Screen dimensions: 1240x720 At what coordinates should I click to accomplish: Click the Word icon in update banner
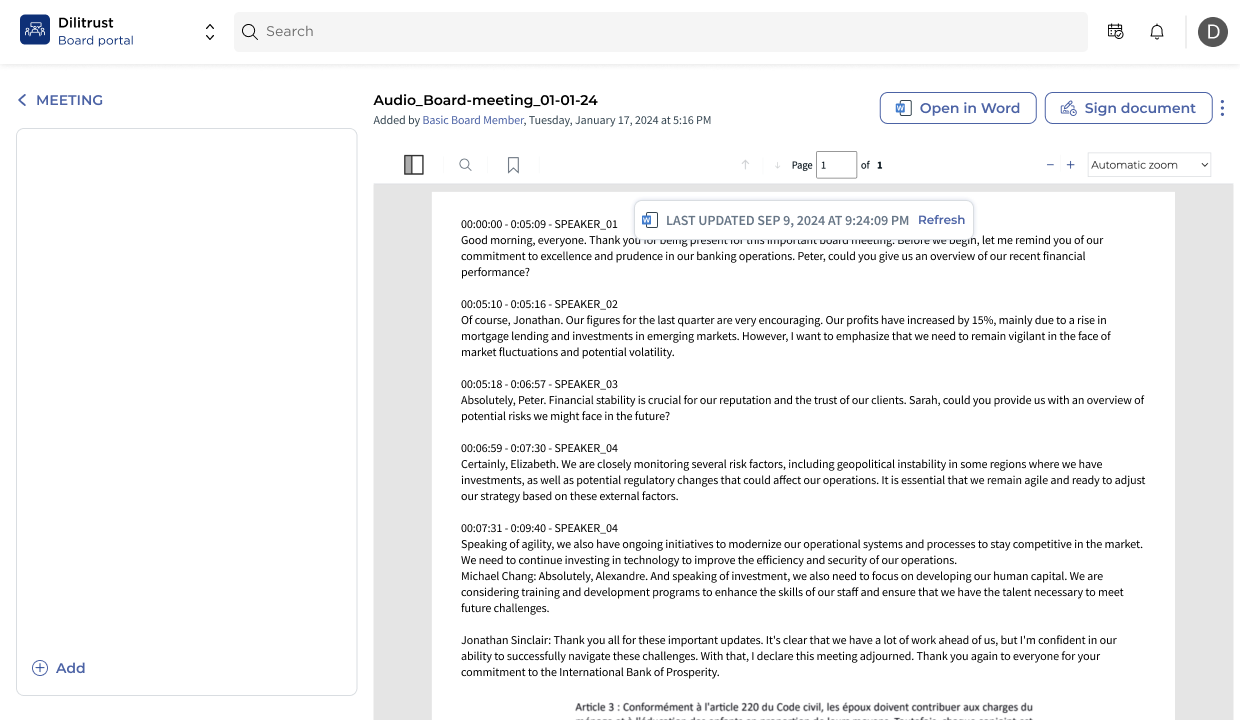650,220
